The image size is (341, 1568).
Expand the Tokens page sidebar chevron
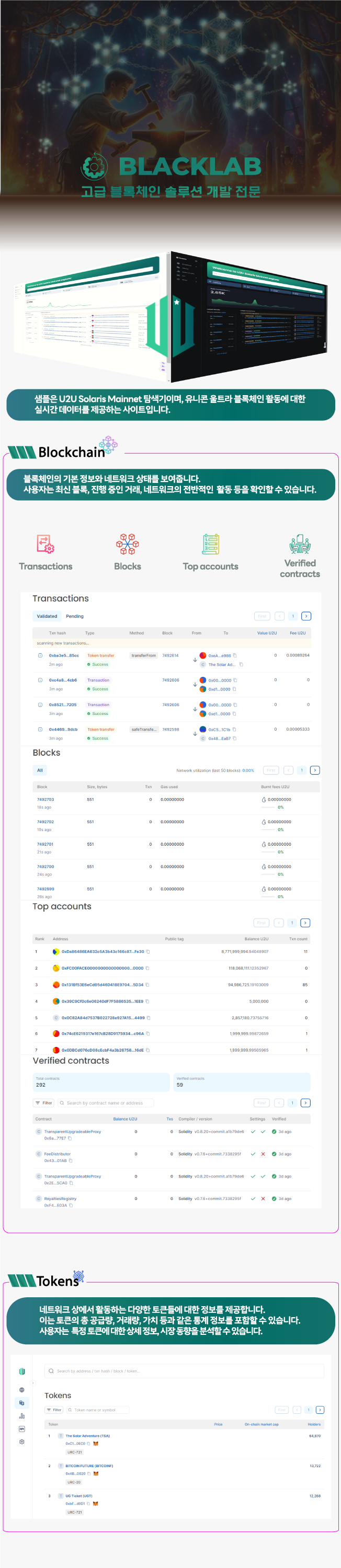click(33, 1383)
